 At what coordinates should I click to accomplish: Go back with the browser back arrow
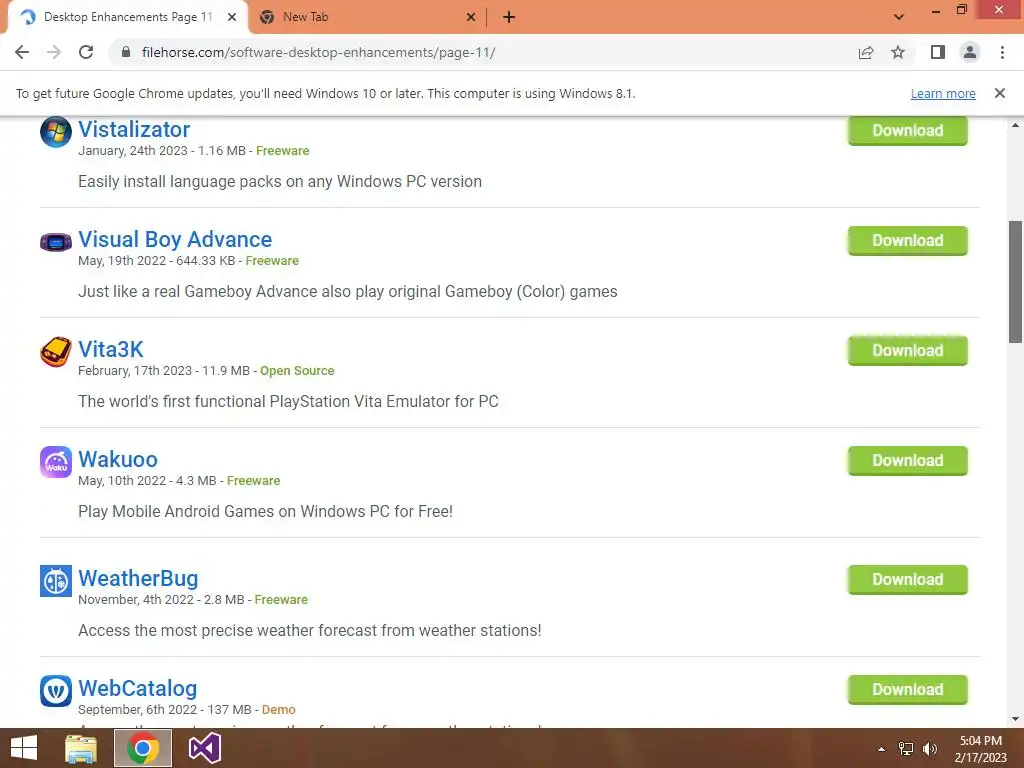pos(22,52)
